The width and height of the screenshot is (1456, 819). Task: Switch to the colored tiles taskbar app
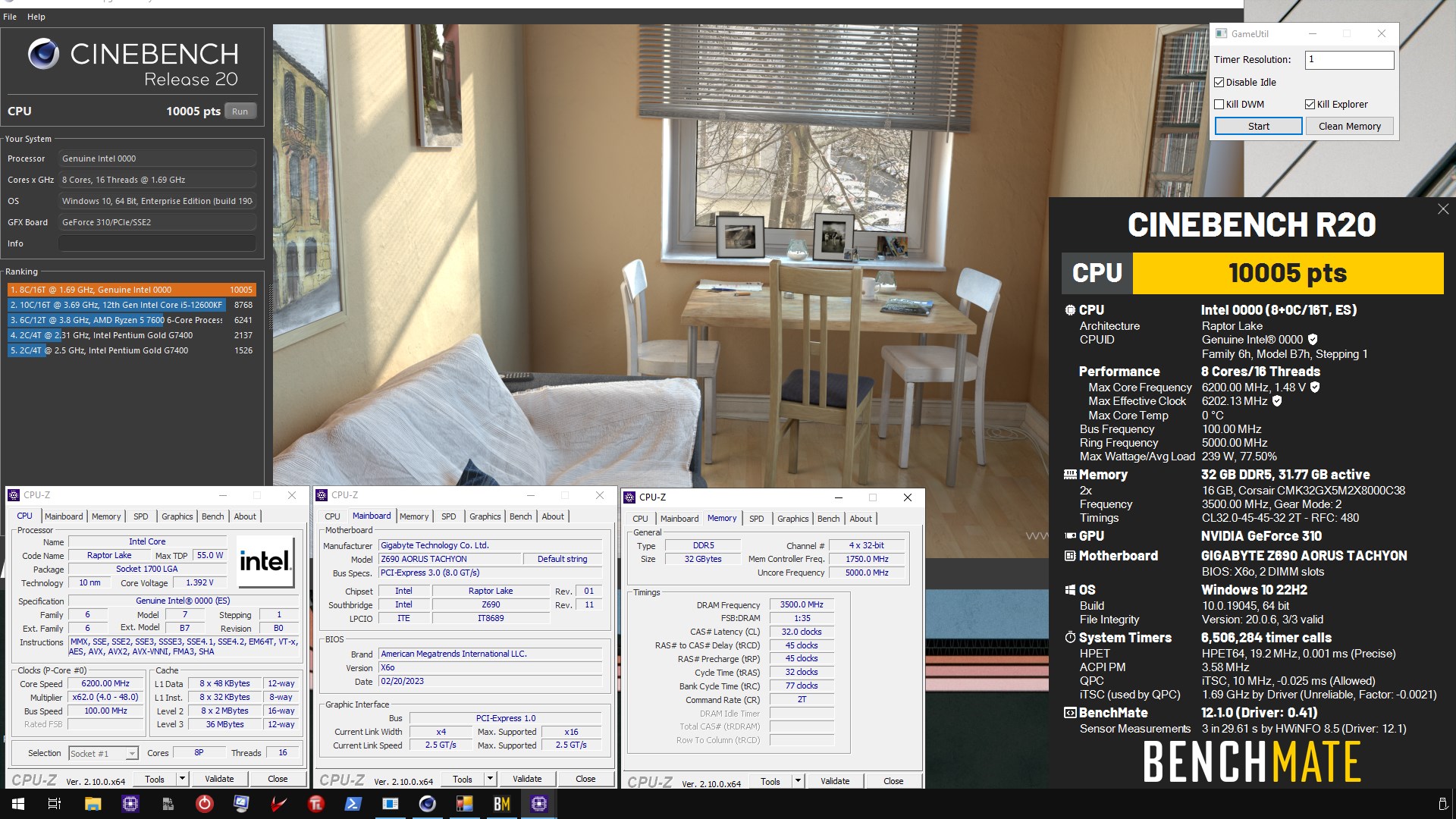(x=464, y=804)
